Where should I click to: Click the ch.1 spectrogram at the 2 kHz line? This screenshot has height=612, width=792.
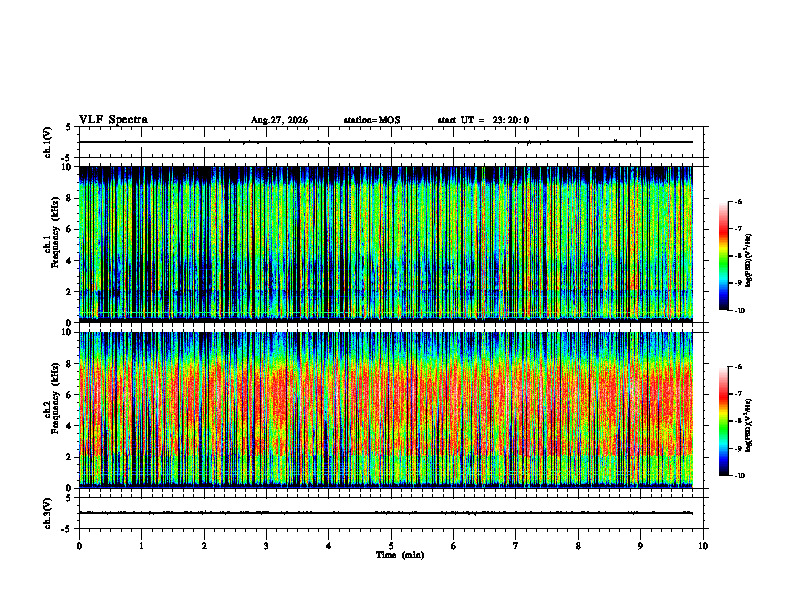(386, 291)
